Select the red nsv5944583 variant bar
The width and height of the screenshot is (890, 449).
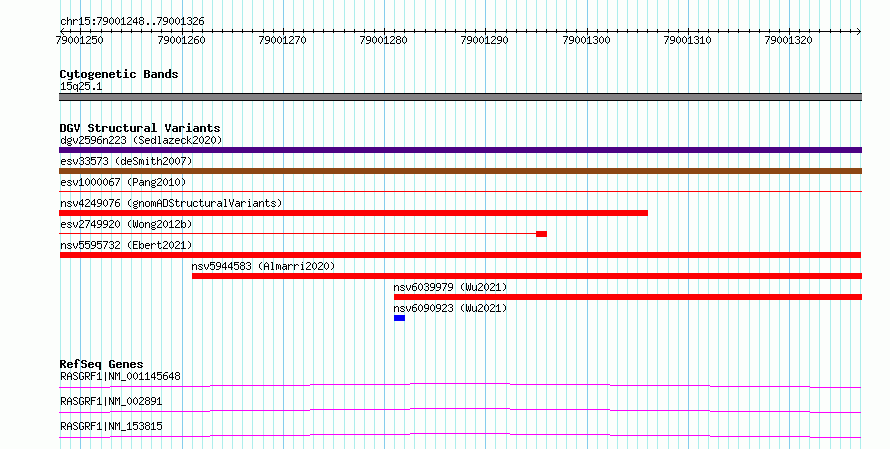(527, 276)
